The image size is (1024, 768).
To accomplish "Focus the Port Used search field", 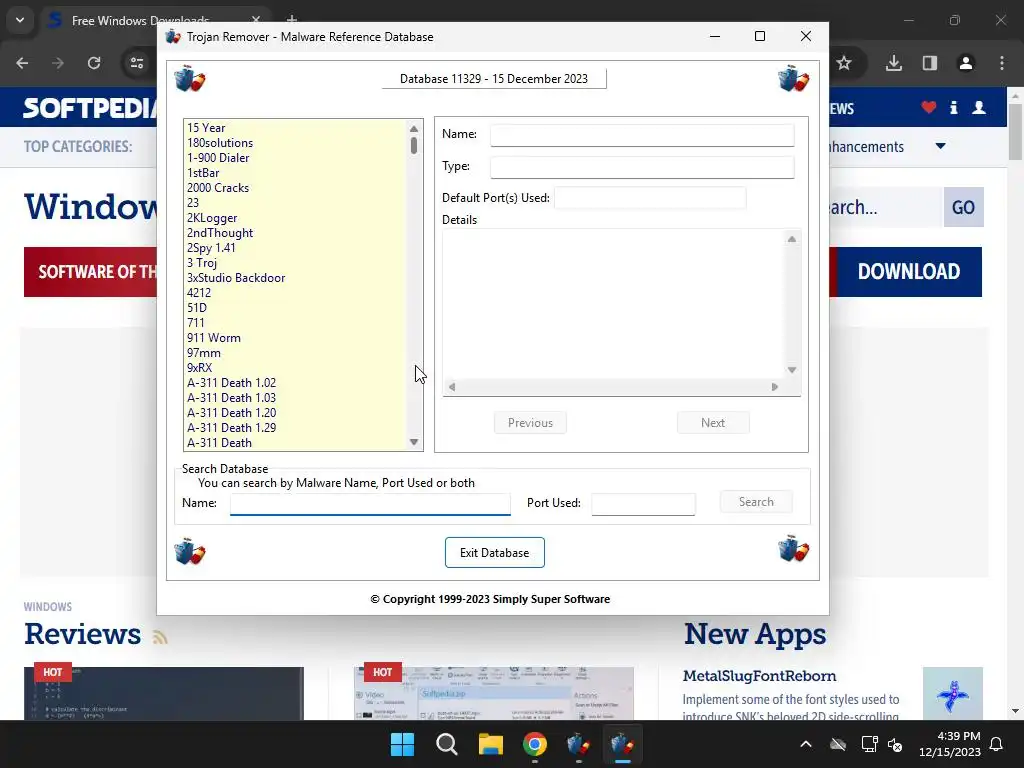I will click(643, 504).
